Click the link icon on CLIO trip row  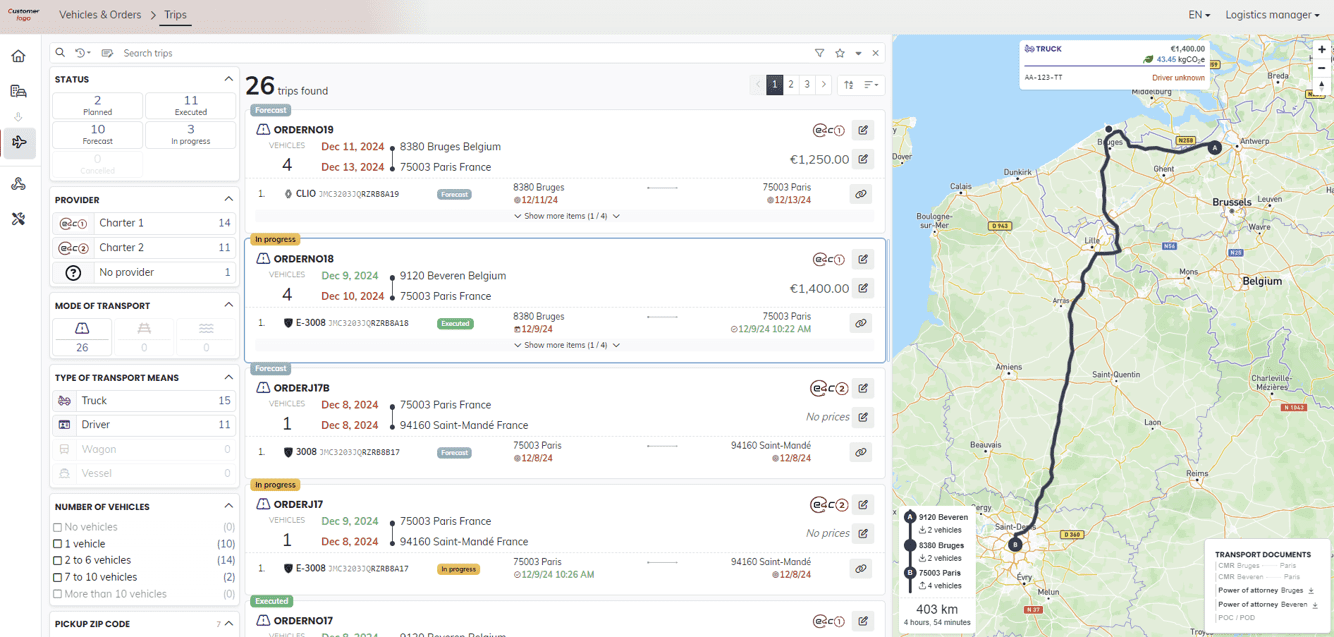860,194
